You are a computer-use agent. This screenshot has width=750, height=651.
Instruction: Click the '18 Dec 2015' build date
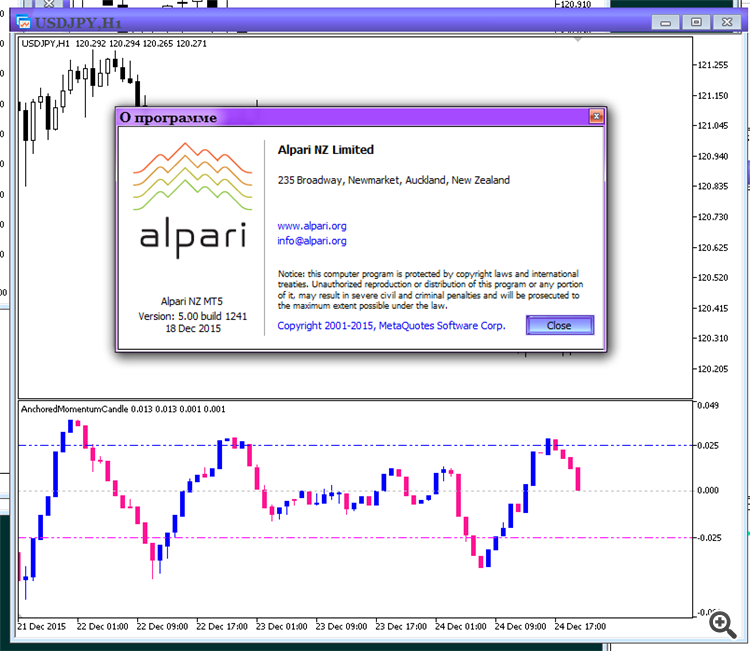[x=193, y=329]
